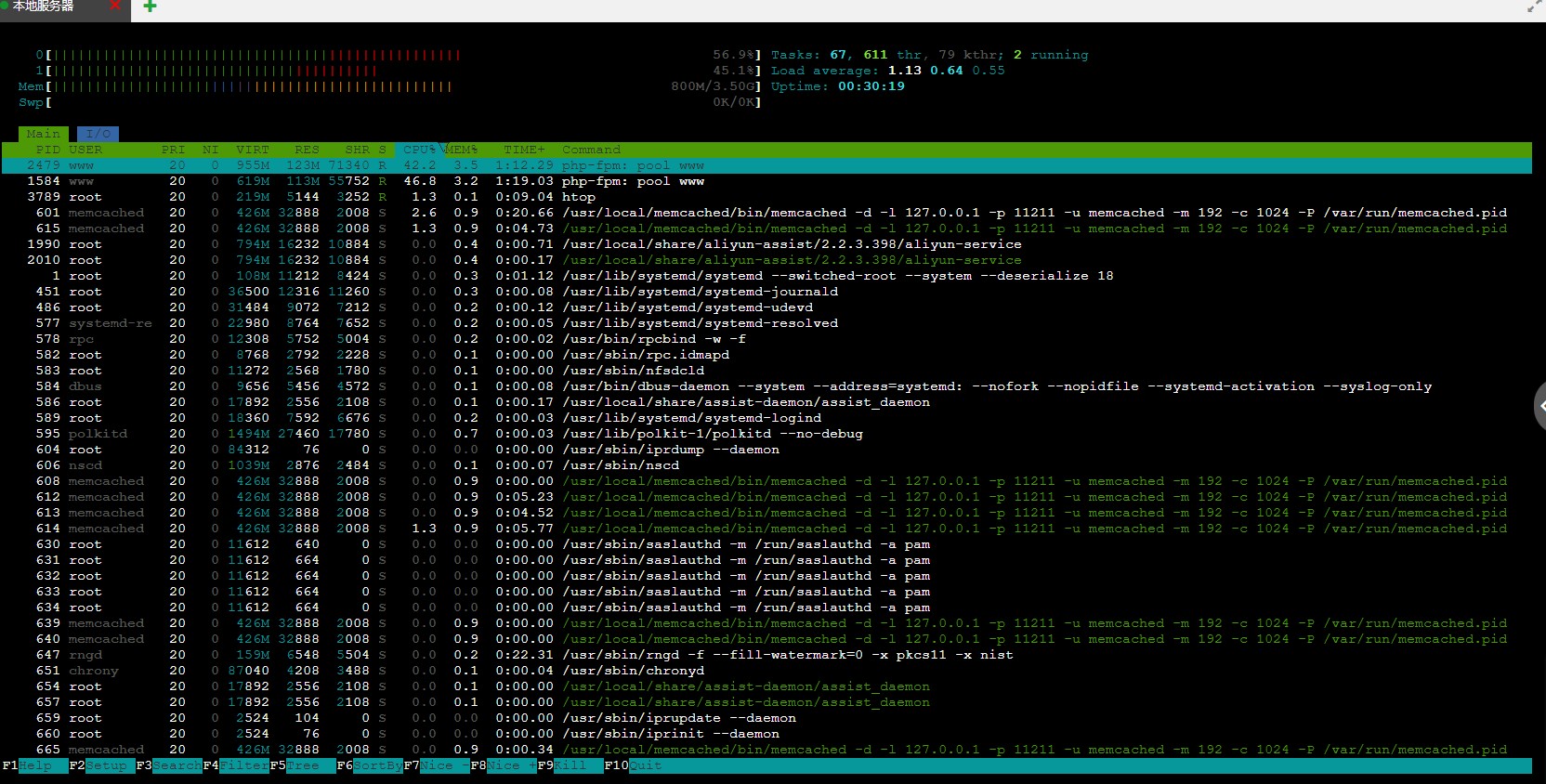Click F3 Search in function bar
This screenshot has width=1546, height=784.
tap(169, 765)
